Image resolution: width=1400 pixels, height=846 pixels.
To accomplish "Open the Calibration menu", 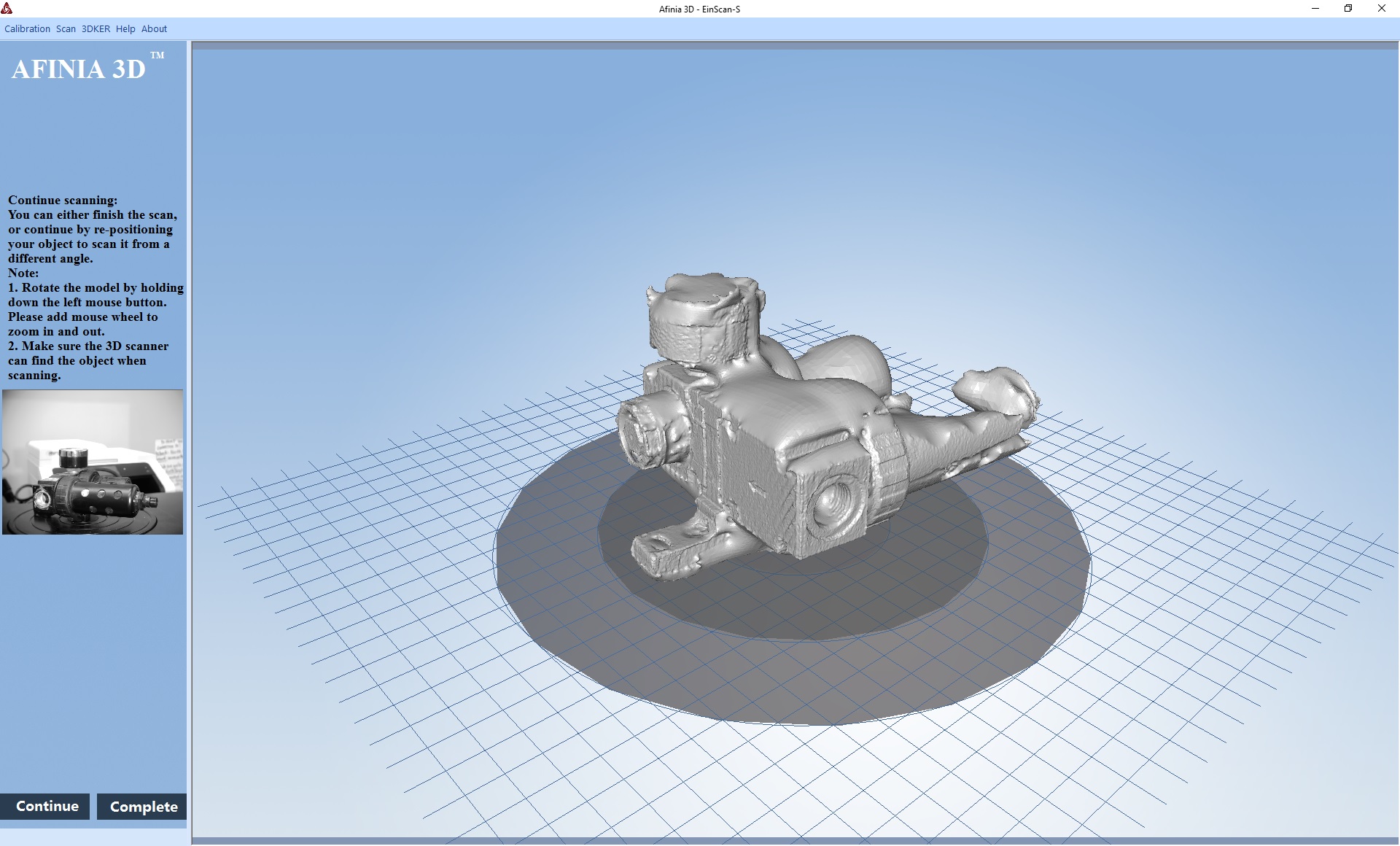I will (x=27, y=29).
